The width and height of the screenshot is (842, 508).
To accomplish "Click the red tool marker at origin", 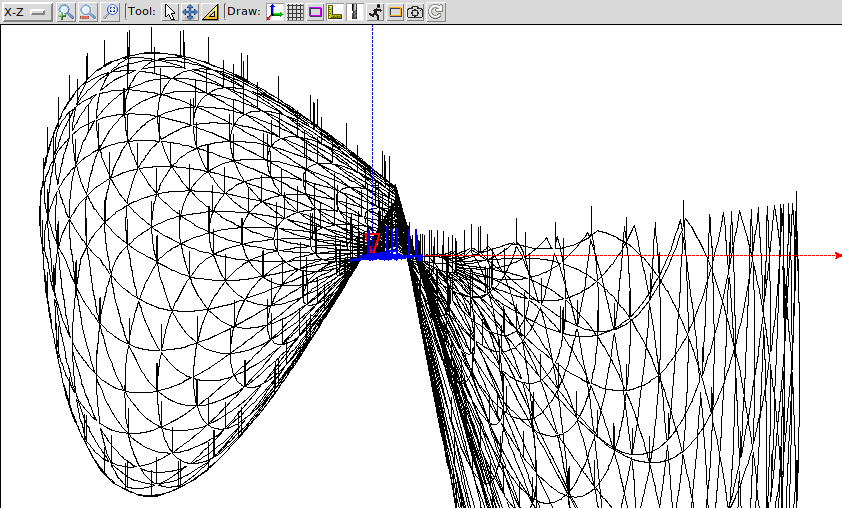I will (x=372, y=243).
